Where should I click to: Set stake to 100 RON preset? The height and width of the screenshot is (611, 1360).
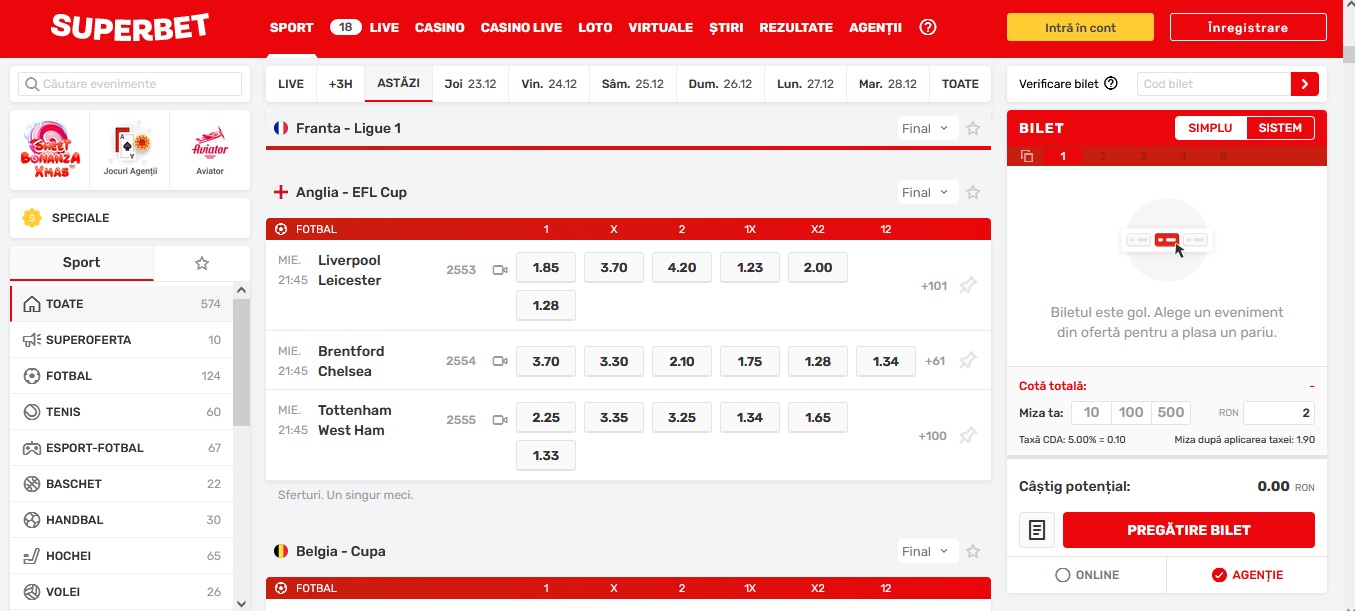tap(1131, 413)
